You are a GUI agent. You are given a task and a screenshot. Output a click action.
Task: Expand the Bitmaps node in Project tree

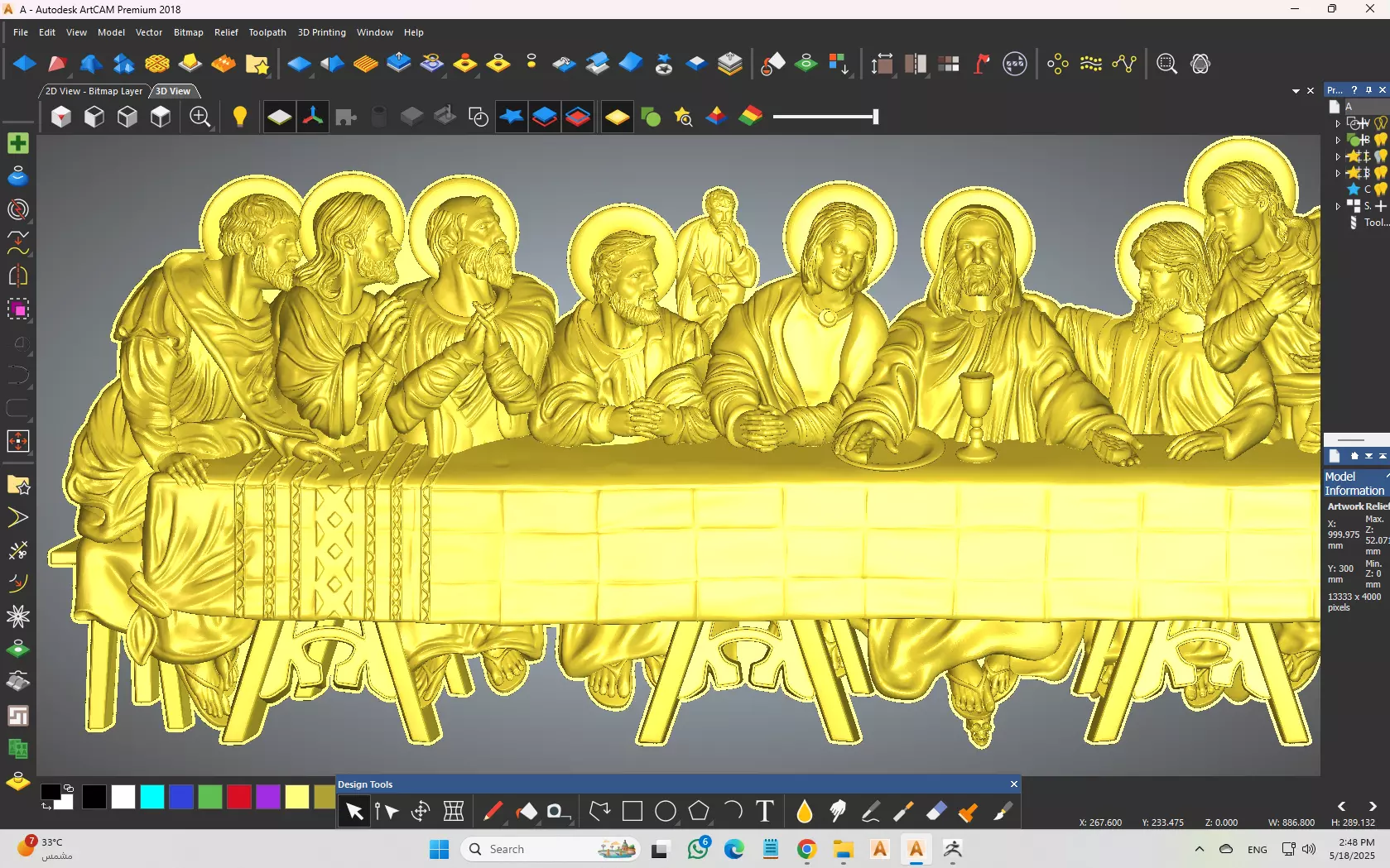(1338, 140)
